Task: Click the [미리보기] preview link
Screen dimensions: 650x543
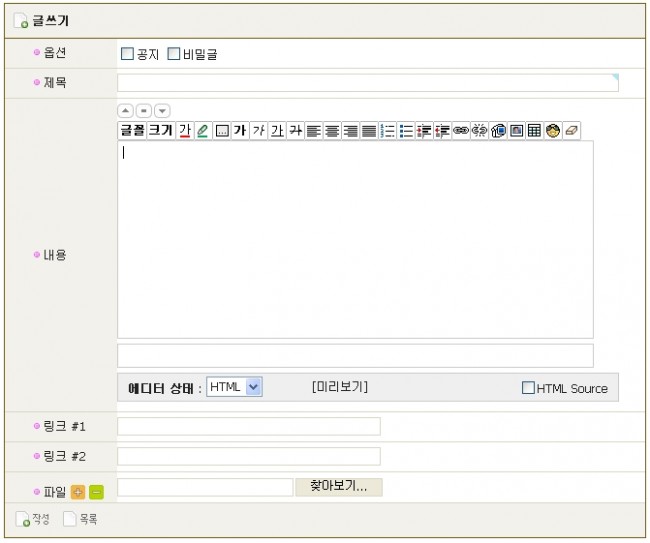Action: (340, 387)
